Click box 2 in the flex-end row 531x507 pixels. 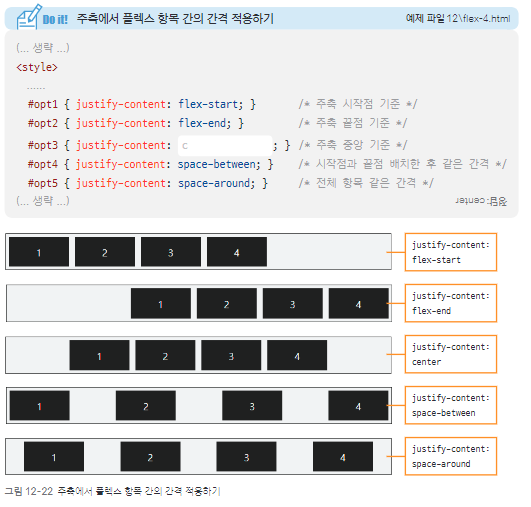[x=227, y=303]
